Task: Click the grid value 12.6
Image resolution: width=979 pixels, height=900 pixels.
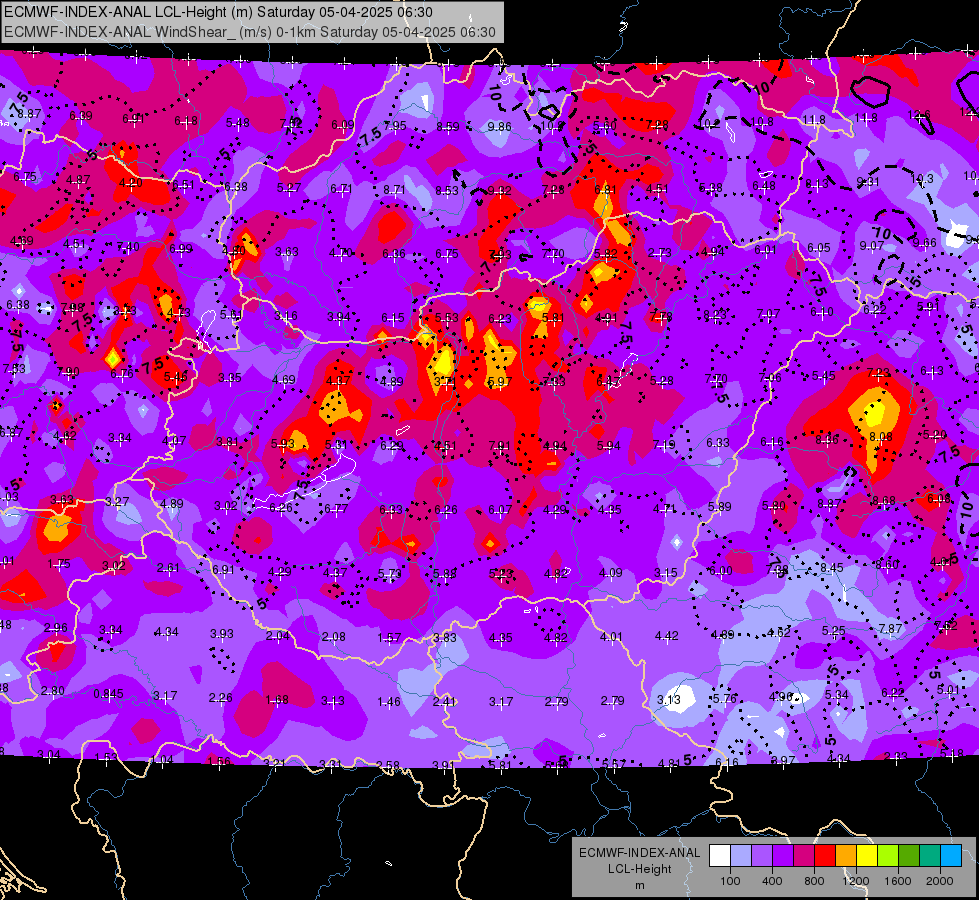Action: [919, 115]
